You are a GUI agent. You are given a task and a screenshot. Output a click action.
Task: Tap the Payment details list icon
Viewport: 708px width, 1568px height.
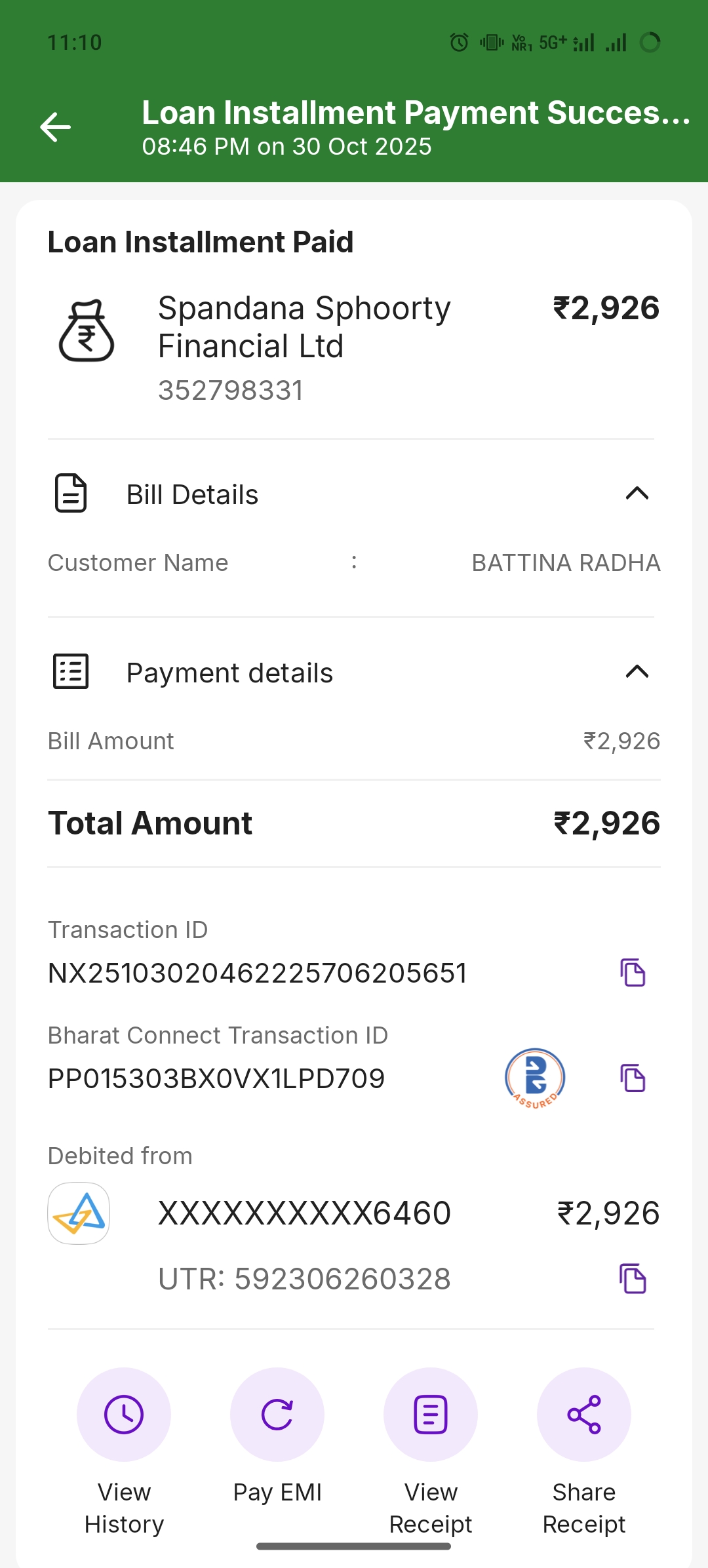pos(71,671)
